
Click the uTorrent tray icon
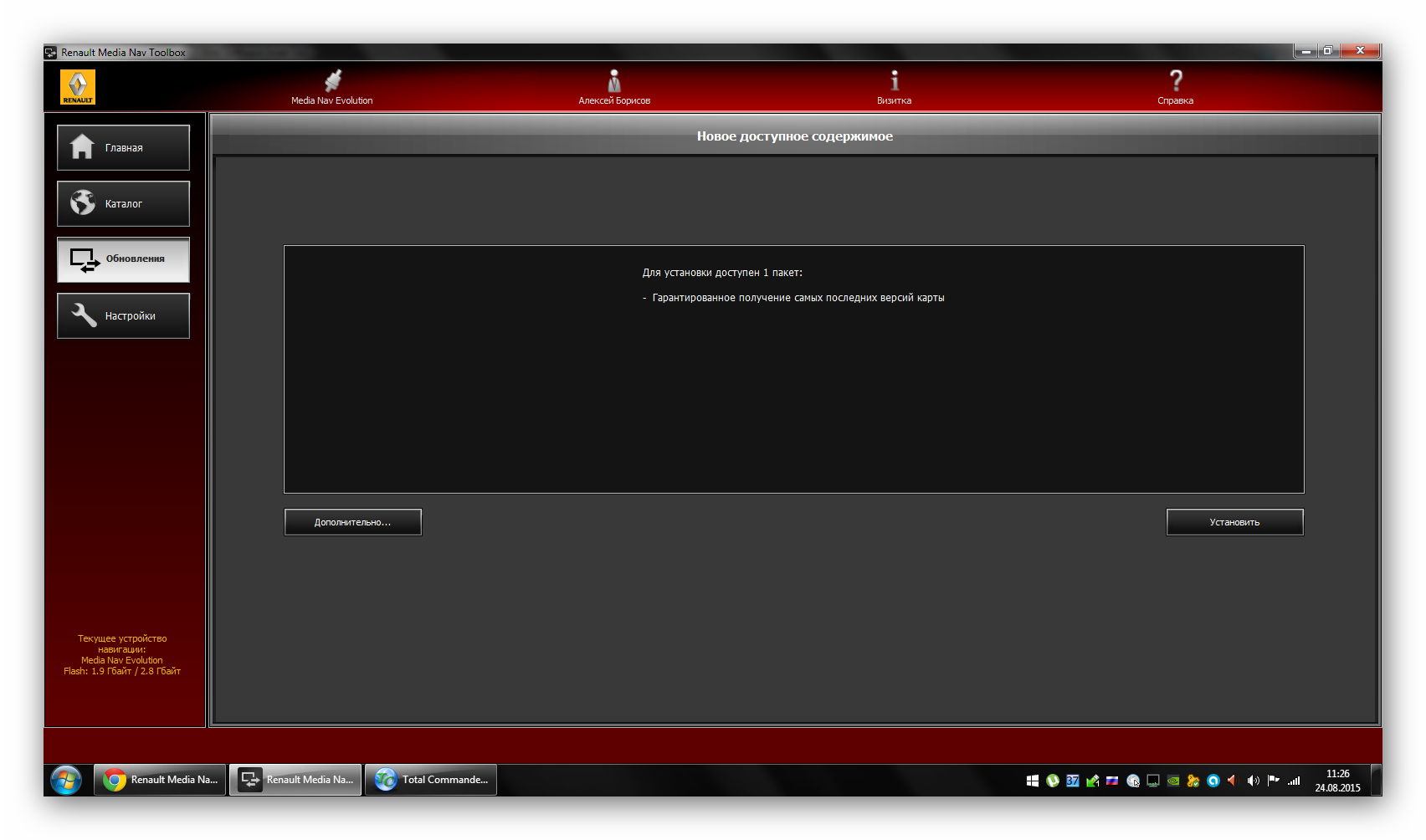pos(1053,781)
